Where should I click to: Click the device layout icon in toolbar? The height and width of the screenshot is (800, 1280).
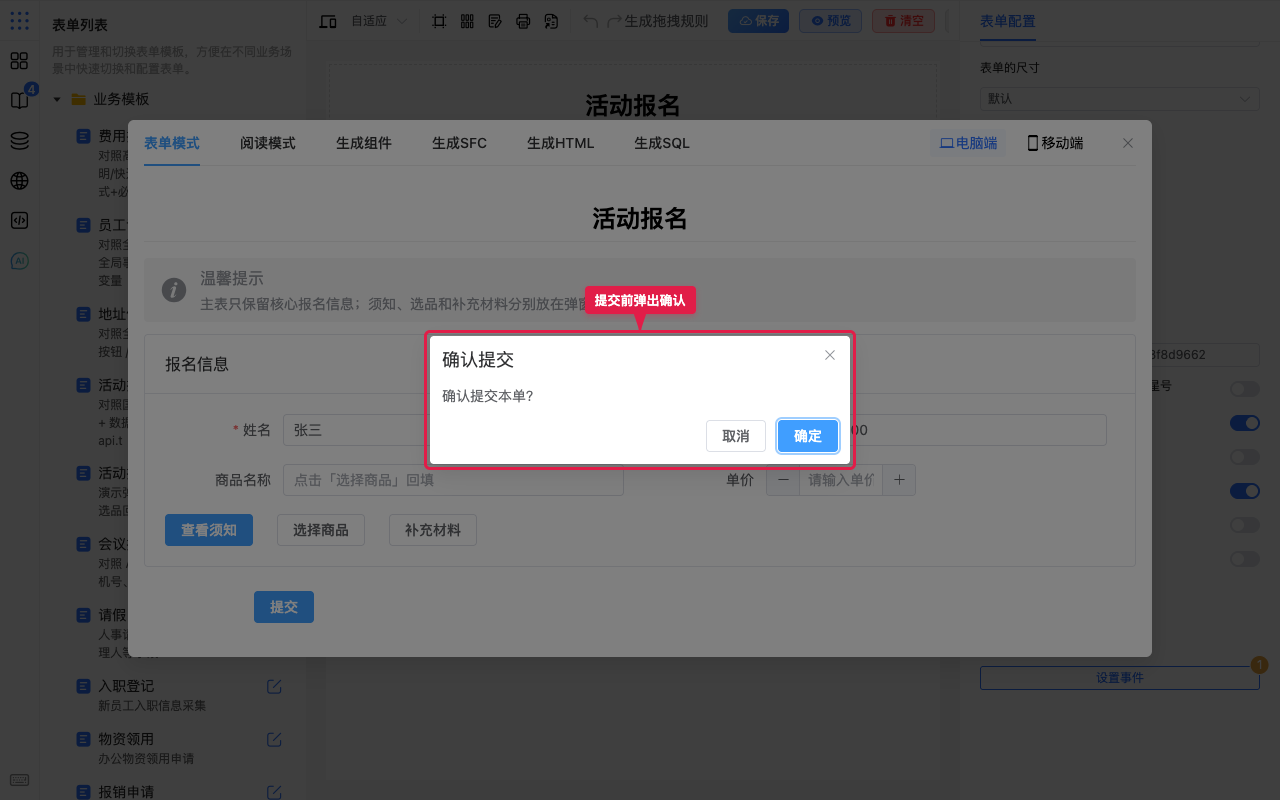click(328, 21)
